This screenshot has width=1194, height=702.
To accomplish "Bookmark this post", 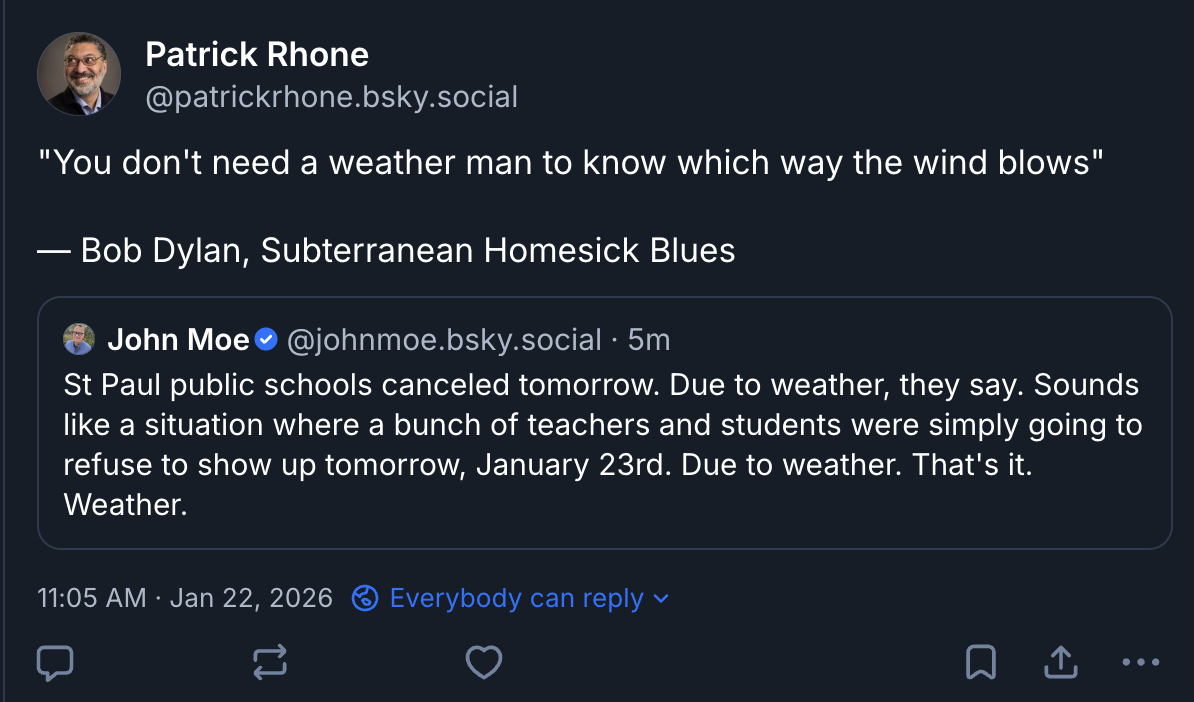I will pyautogui.click(x=980, y=662).
